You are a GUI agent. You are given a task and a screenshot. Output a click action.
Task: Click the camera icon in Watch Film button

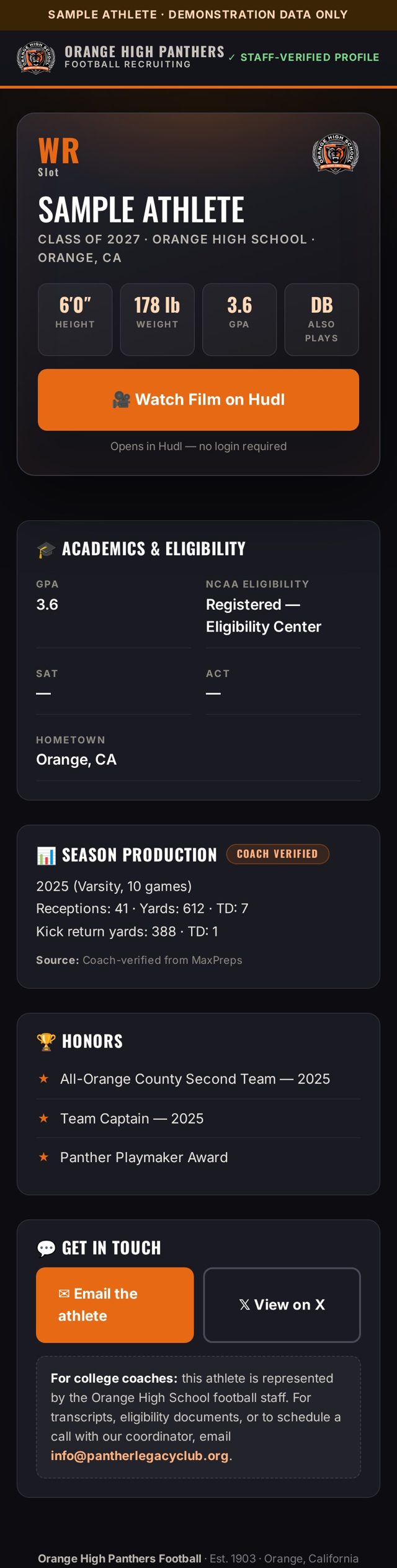coord(122,400)
